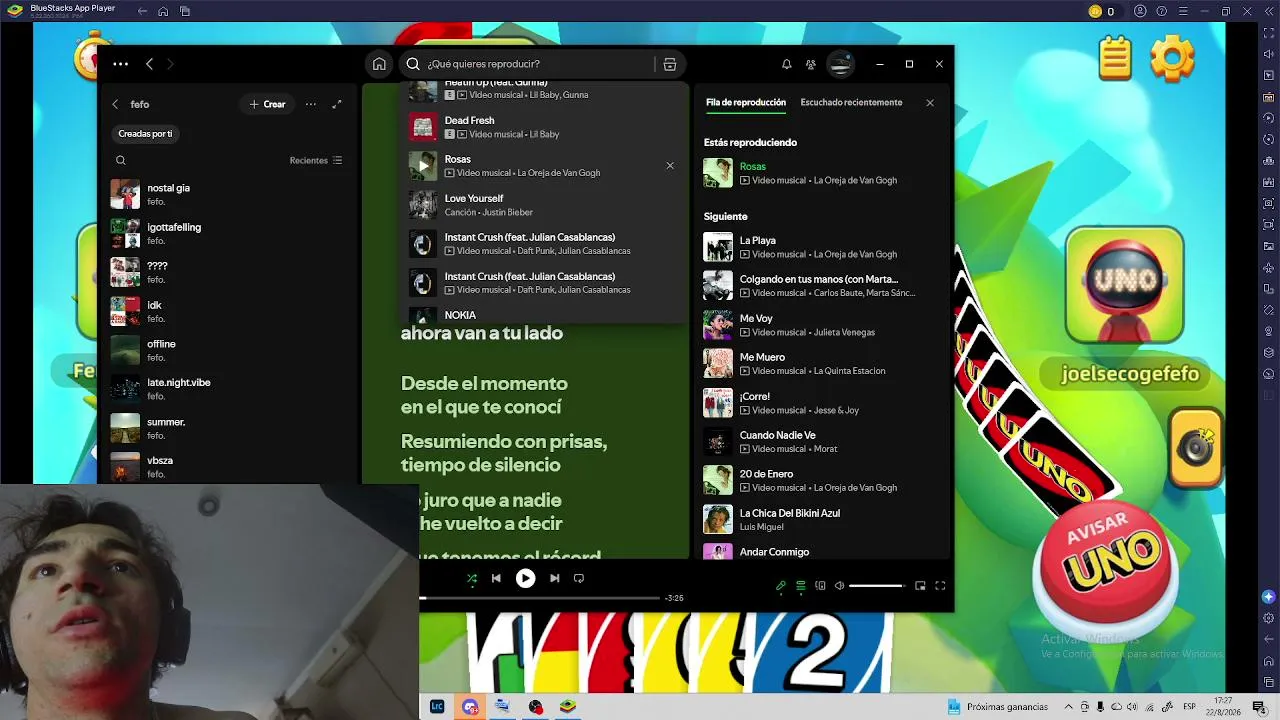The height and width of the screenshot is (720, 1280).
Task: Open the late.night.vibe playlist
Action: [229, 389]
